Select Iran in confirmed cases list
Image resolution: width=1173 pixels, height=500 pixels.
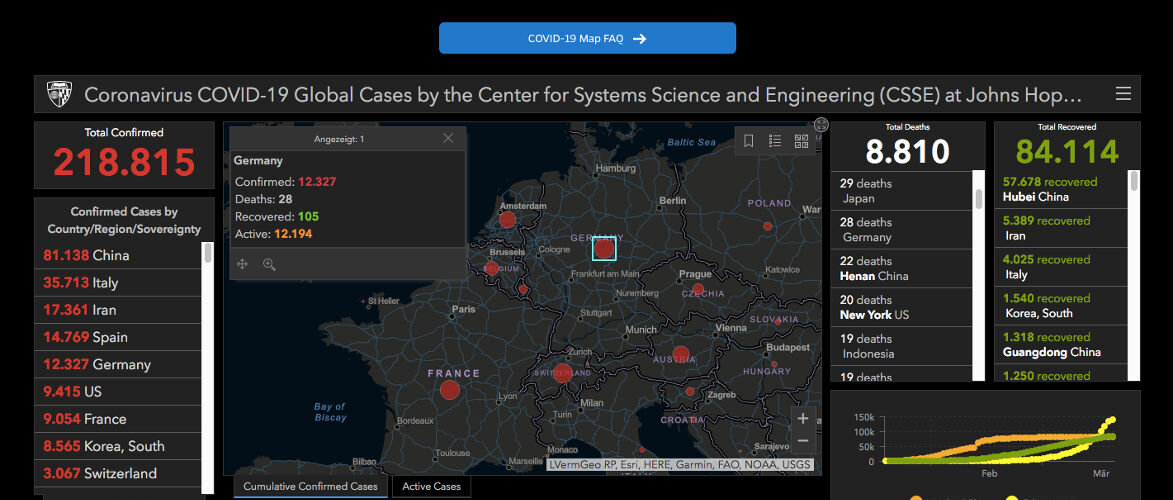[x=117, y=310]
